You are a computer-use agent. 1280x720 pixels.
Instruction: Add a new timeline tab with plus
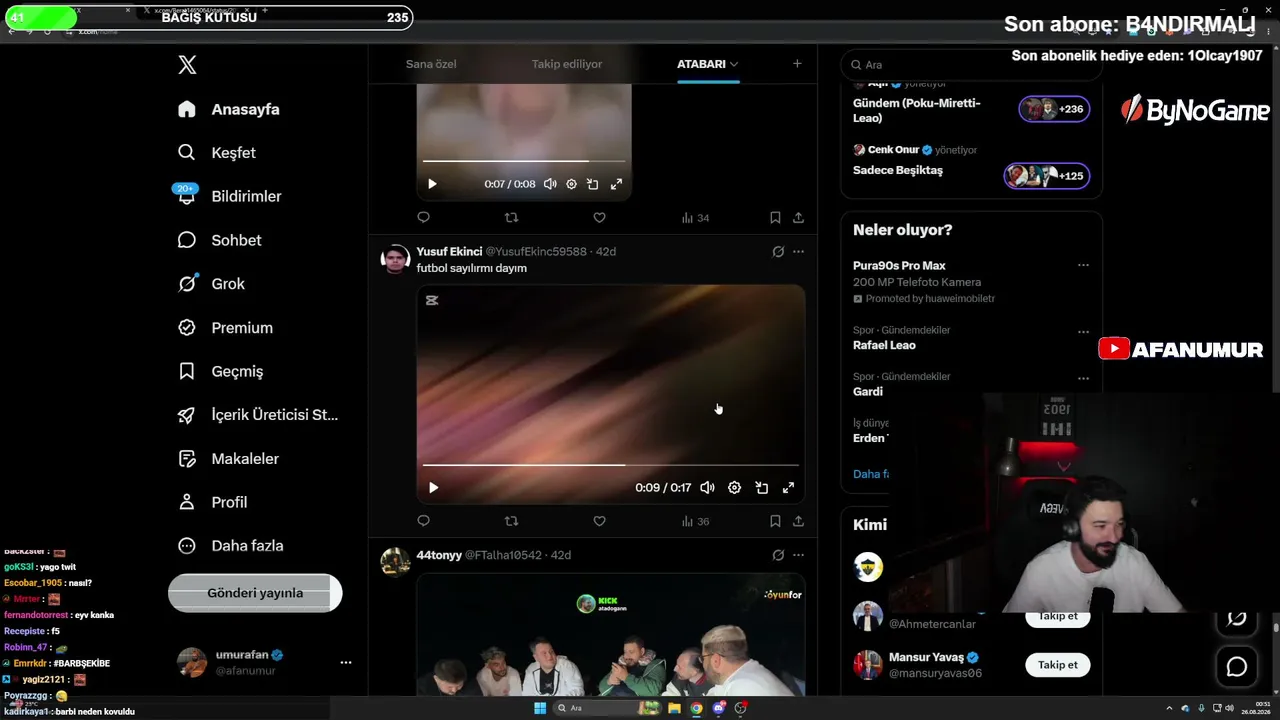(797, 64)
